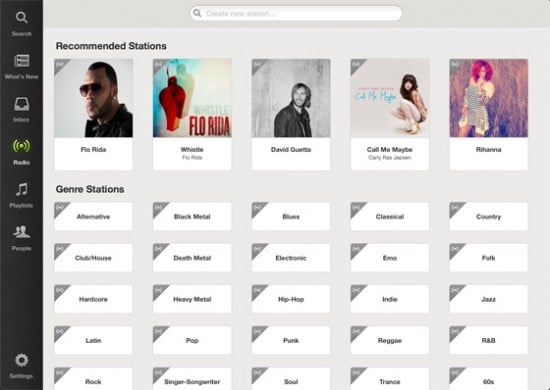Start the Rock genre station
Viewport: 550px width, 390px height.
point(93,379)
